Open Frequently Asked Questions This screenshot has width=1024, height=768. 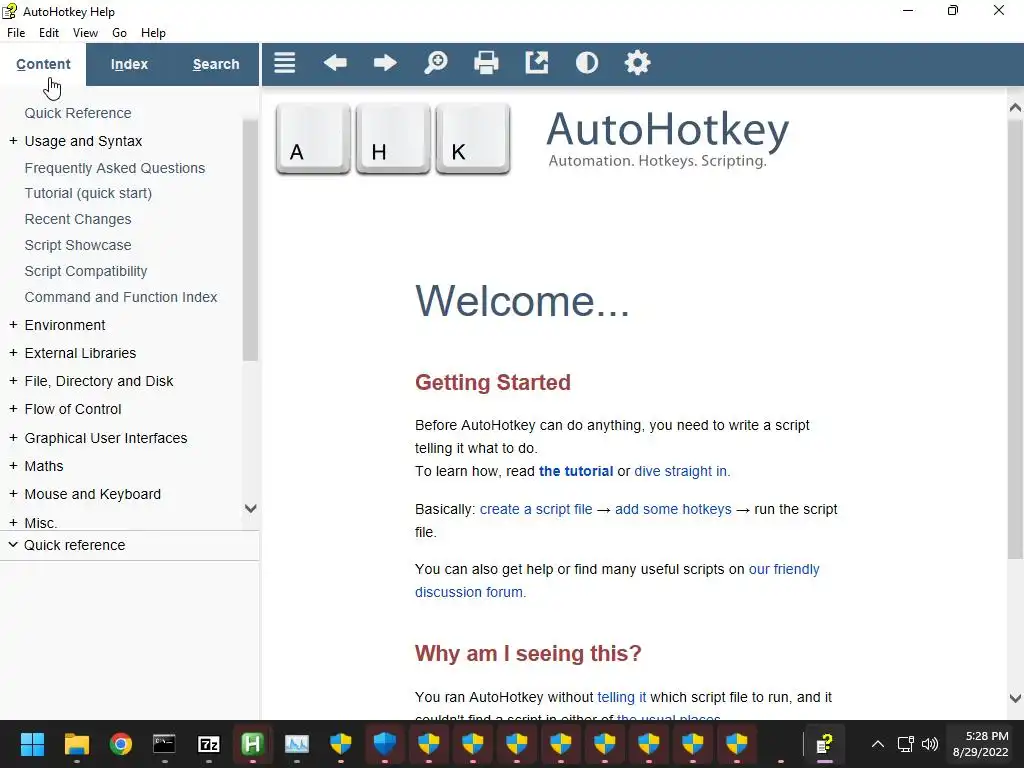115,168
